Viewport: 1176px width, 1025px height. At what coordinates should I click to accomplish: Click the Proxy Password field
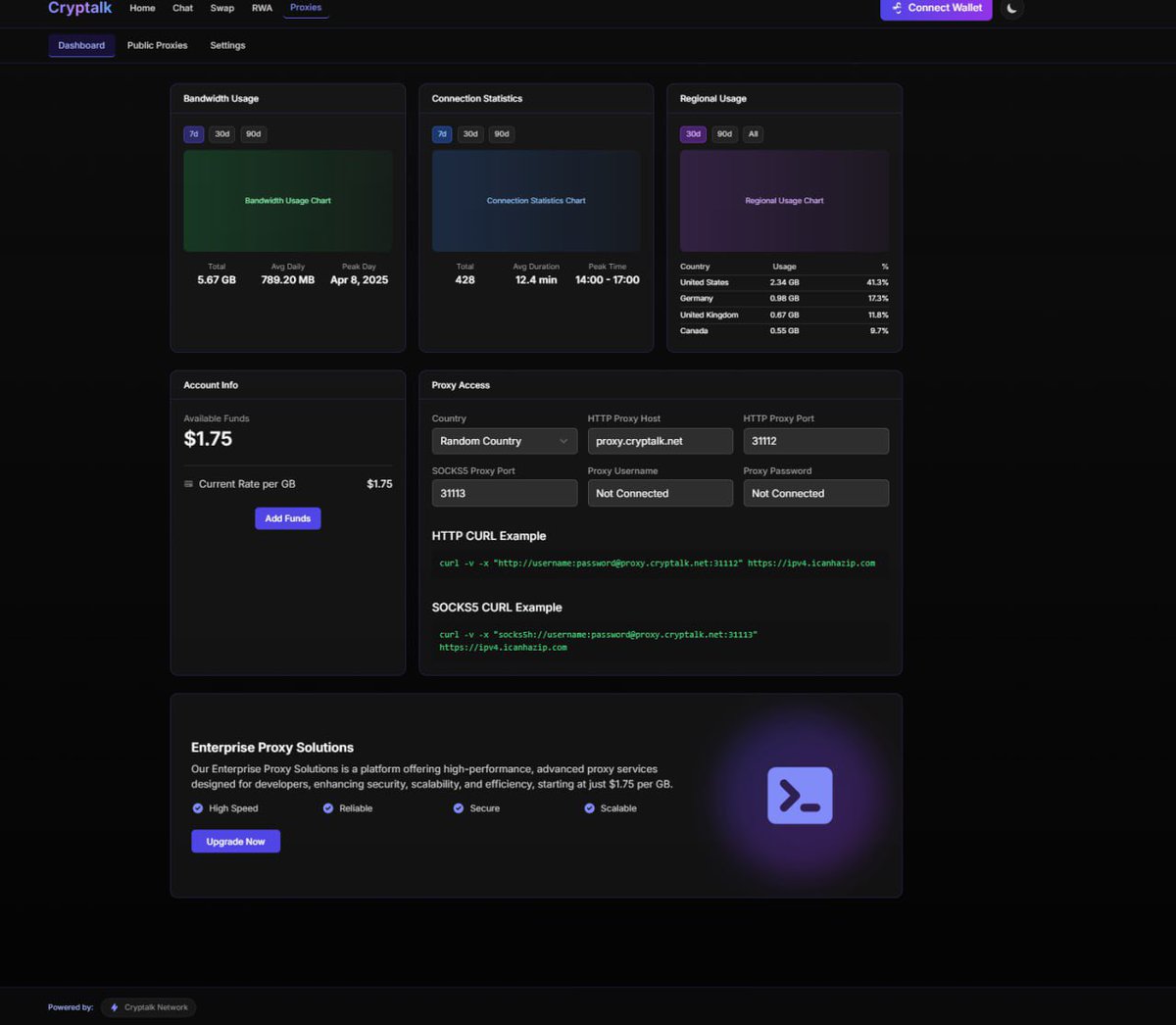pos(816,493)
